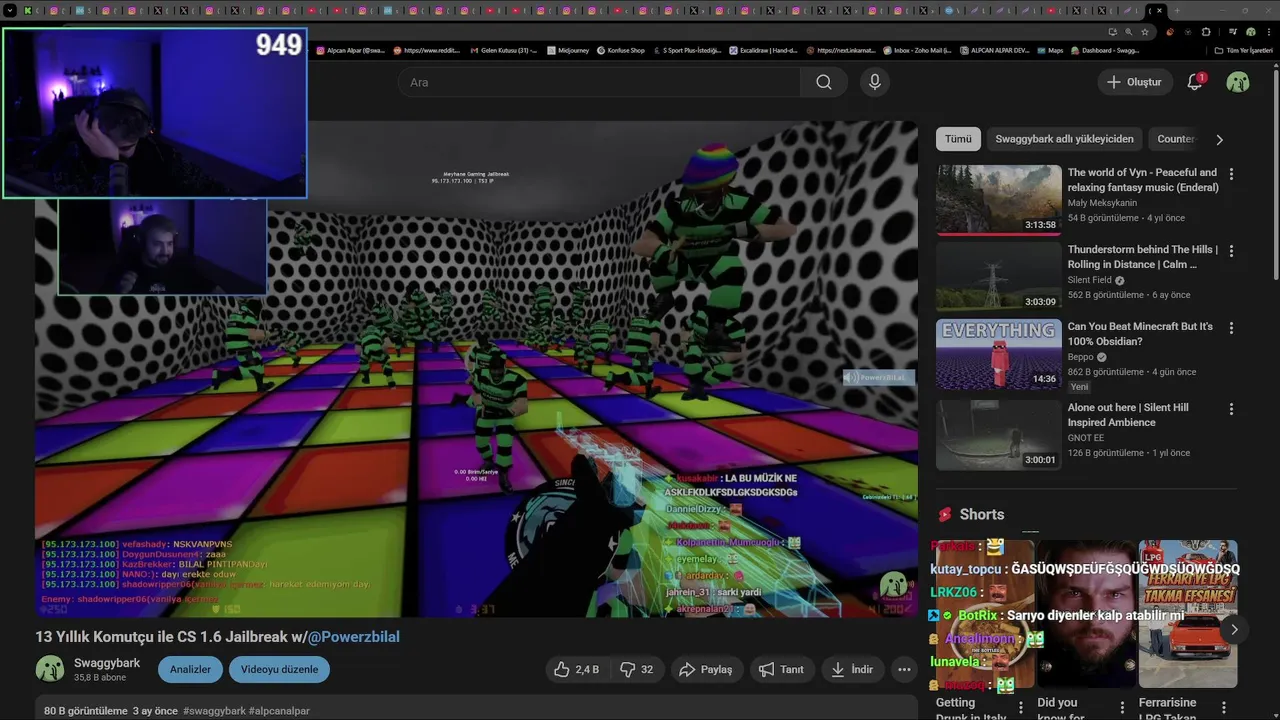Download the video with İndir
Image resolution: width=1280 pixels, height=720 pixels.
tap(852, 670)
